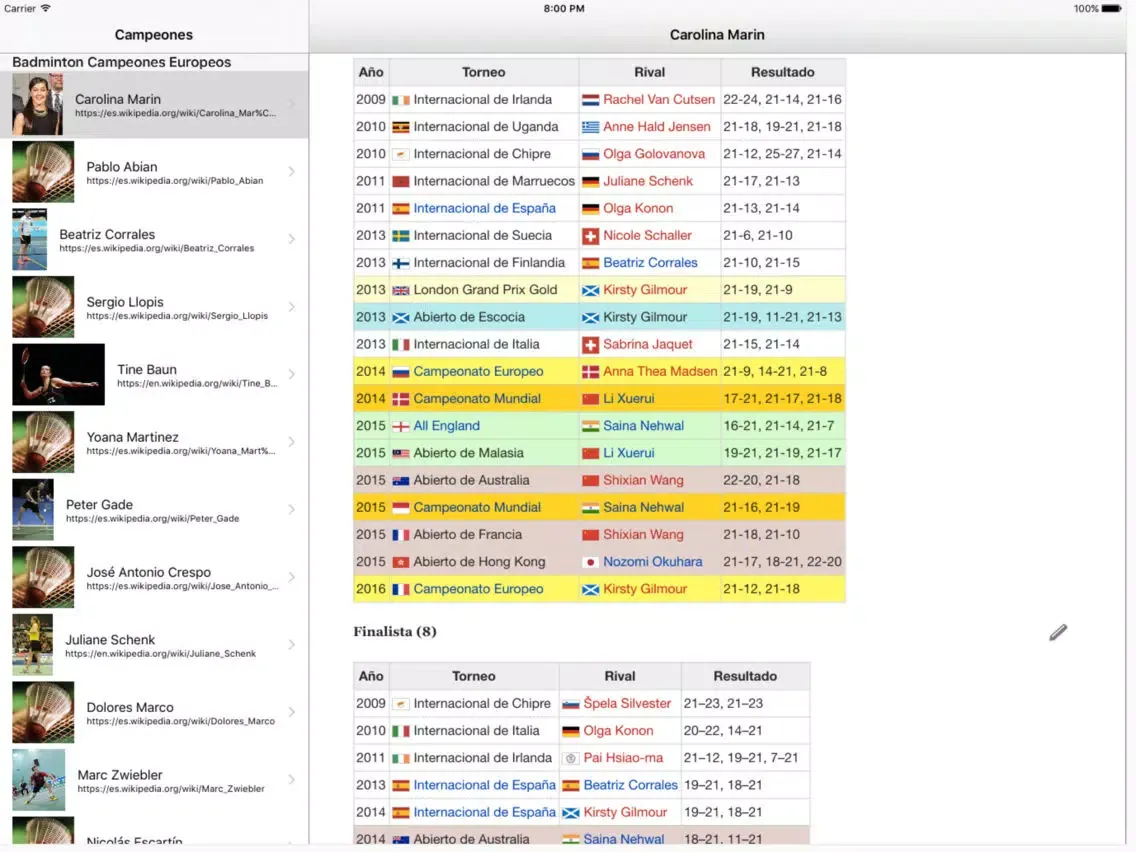This screenshot has height=852, width=1136.
Task: Open Shixian Wang link in Abierto de Francia row
Action: pyautogui.click(x=643, y=535)
